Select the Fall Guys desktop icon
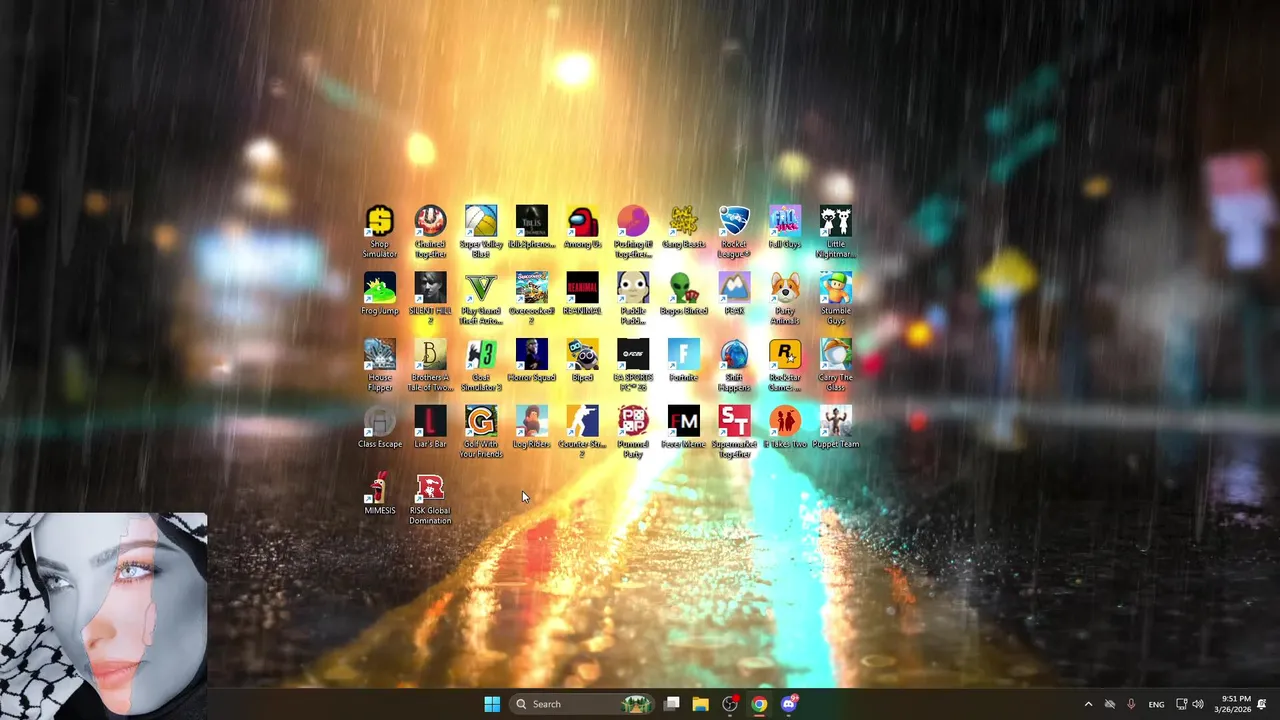The width and height of the screenshot is (1280, 720). [785, 227]
